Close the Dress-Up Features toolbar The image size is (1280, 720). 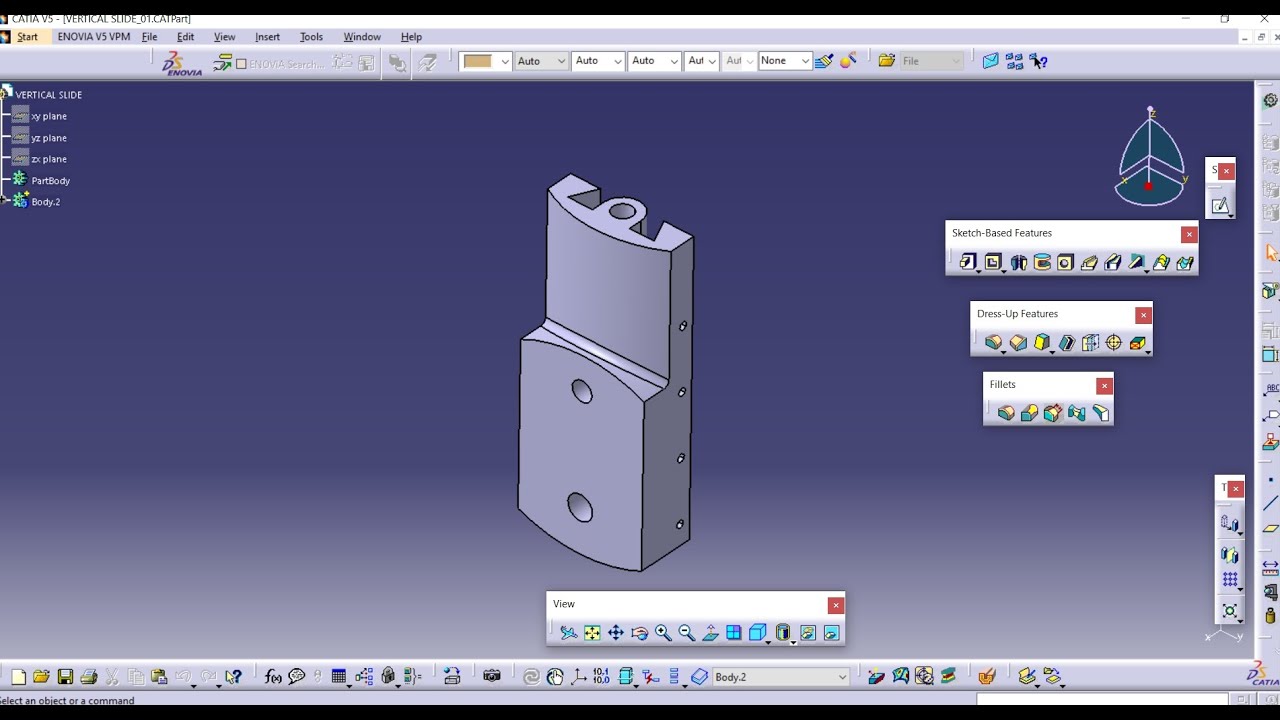click(x=1143, y=315)
